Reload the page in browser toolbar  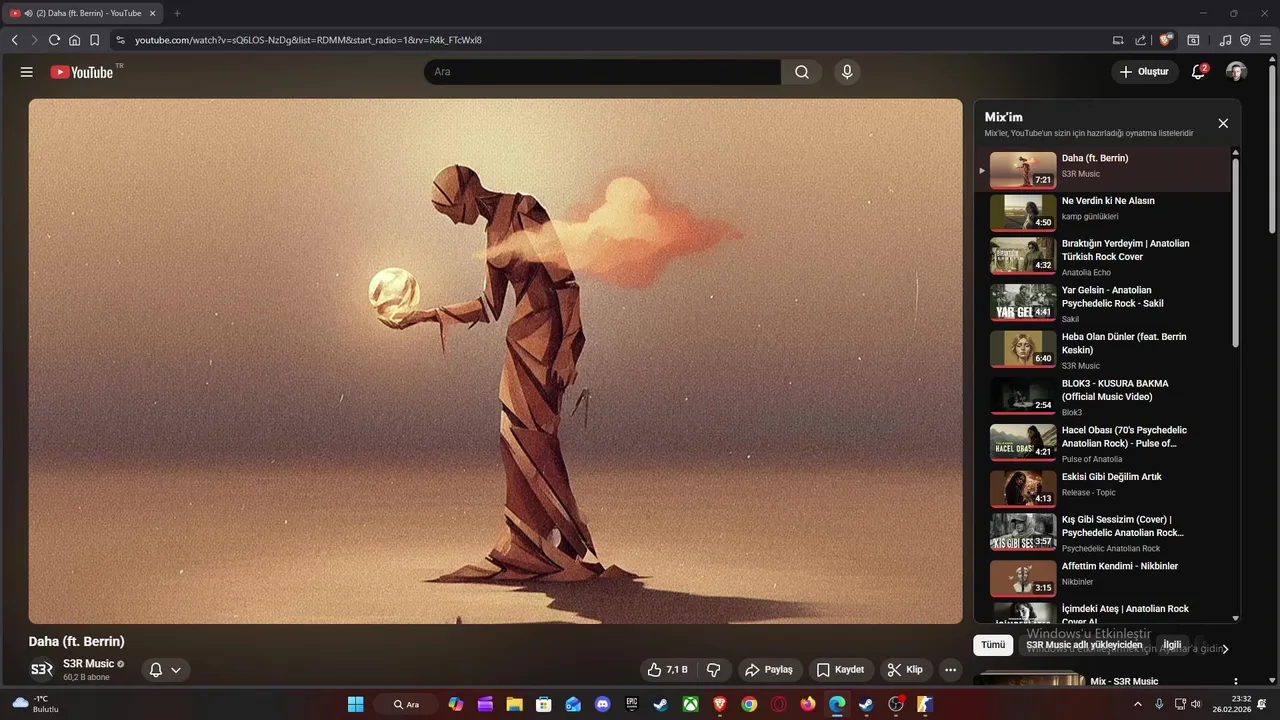[54, 40]
